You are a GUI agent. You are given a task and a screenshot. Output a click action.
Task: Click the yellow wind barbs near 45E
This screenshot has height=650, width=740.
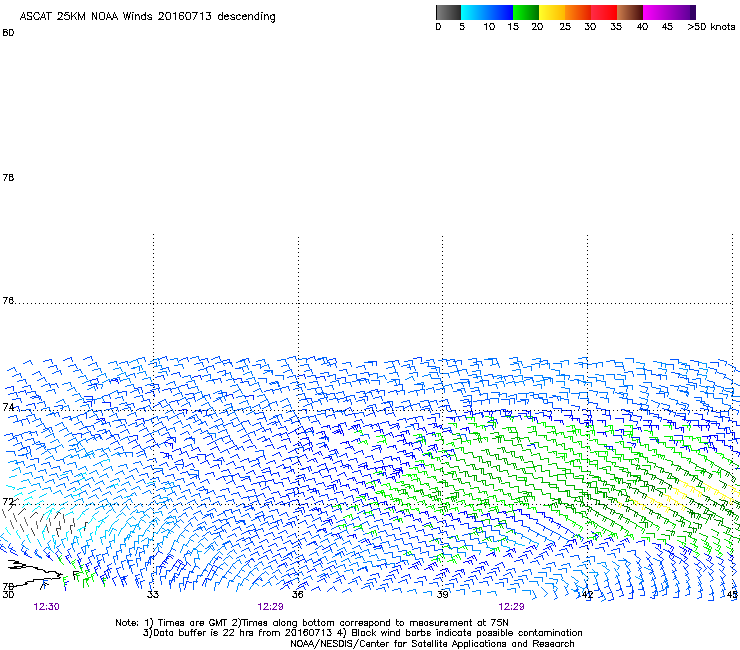click(680, 496)
